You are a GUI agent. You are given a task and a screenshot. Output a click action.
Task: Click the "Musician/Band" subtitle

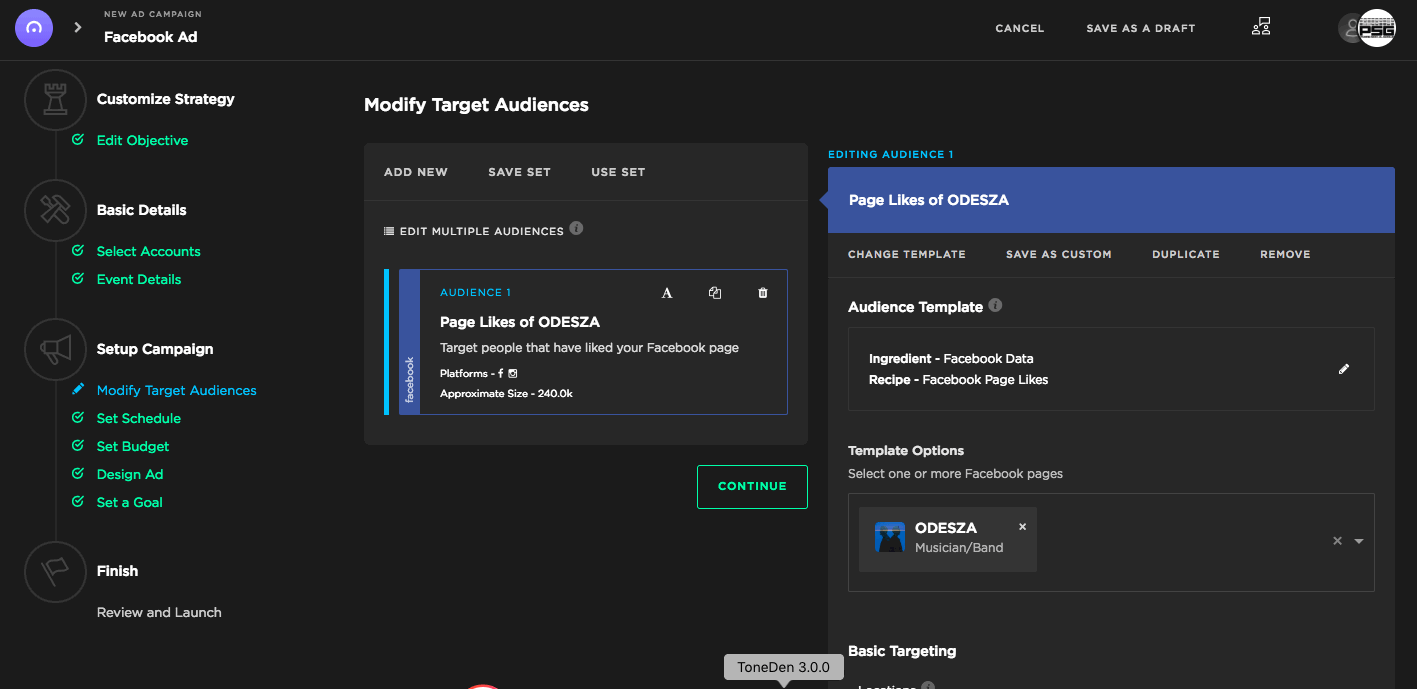959,548
